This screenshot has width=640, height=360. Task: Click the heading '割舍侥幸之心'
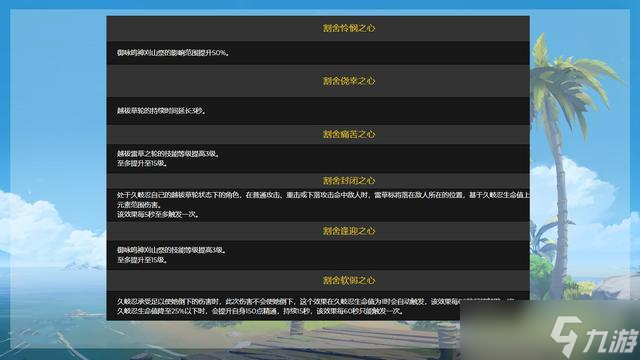pyautogui.click(x=349, y=81)
